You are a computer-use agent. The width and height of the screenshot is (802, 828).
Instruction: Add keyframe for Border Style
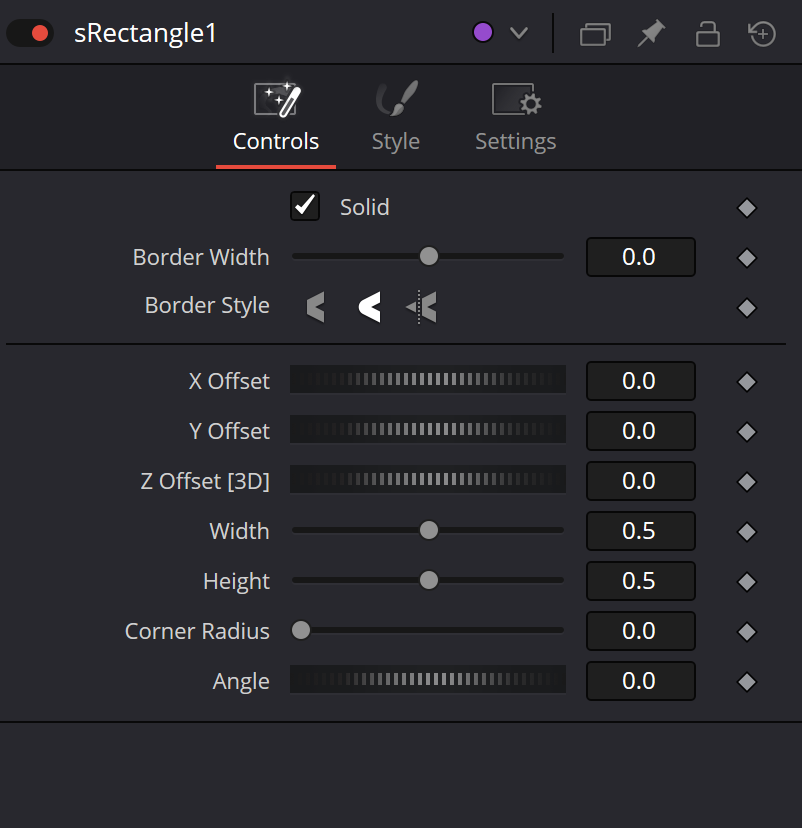point(747,308)
